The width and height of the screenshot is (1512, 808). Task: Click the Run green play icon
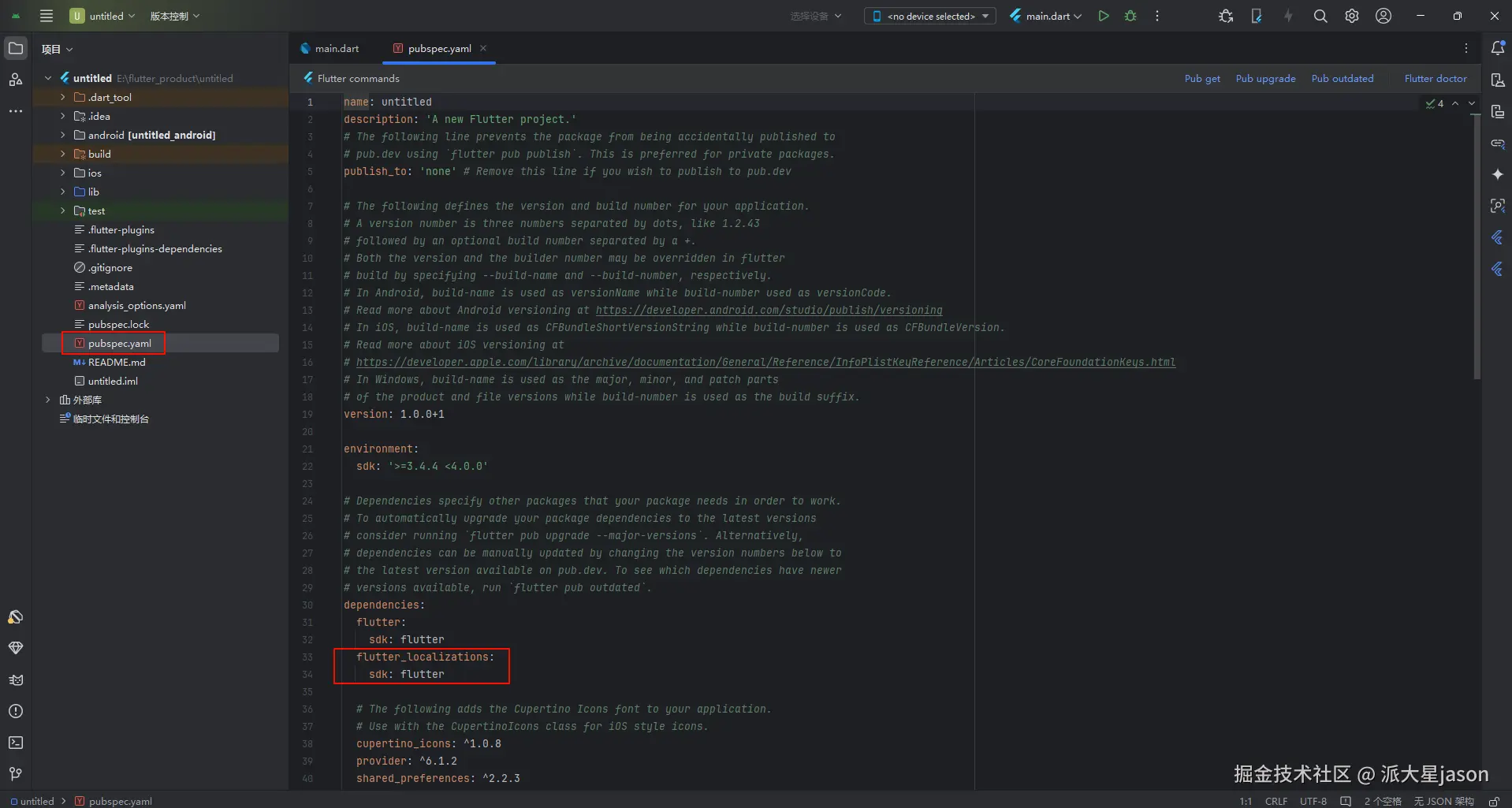(x=1104, y=16)
